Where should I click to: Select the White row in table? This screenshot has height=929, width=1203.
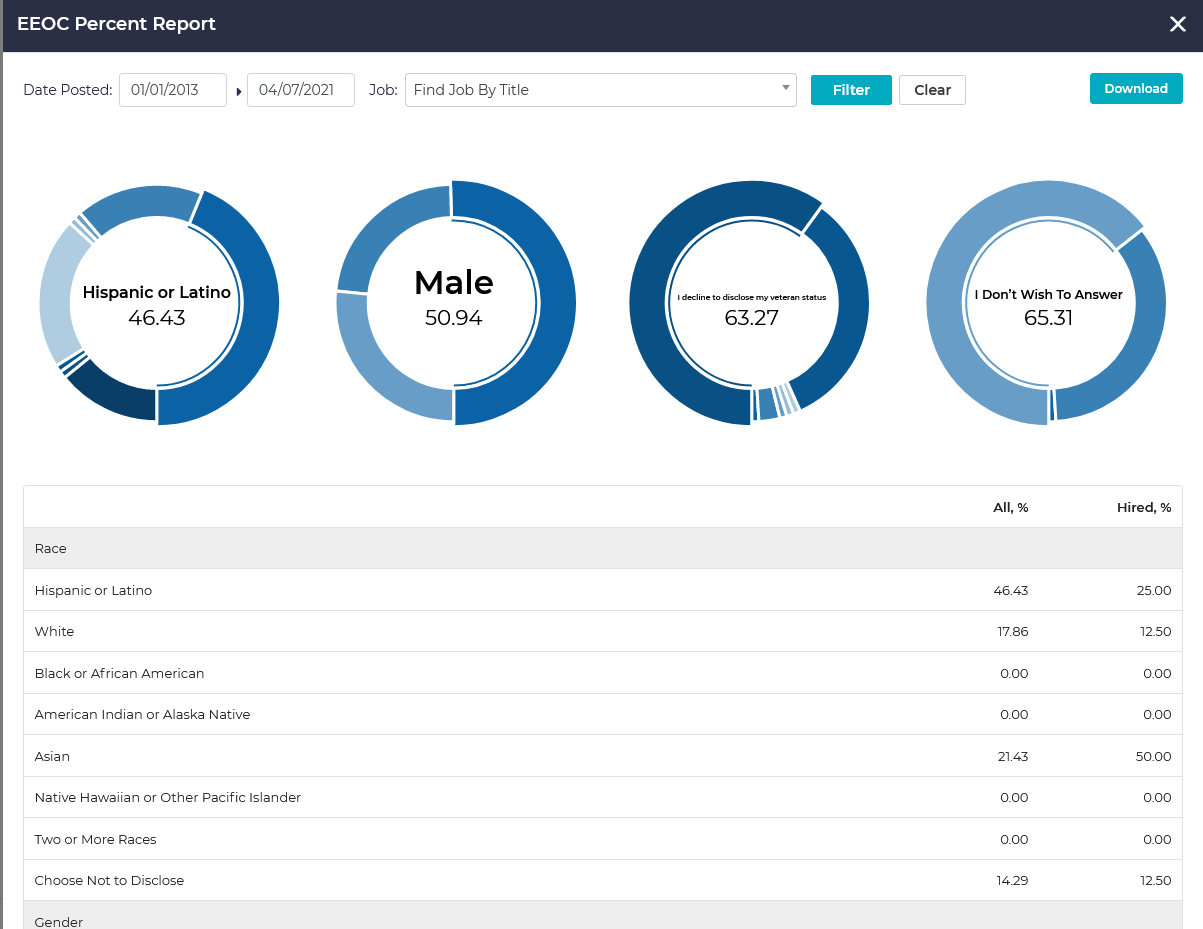602,631
